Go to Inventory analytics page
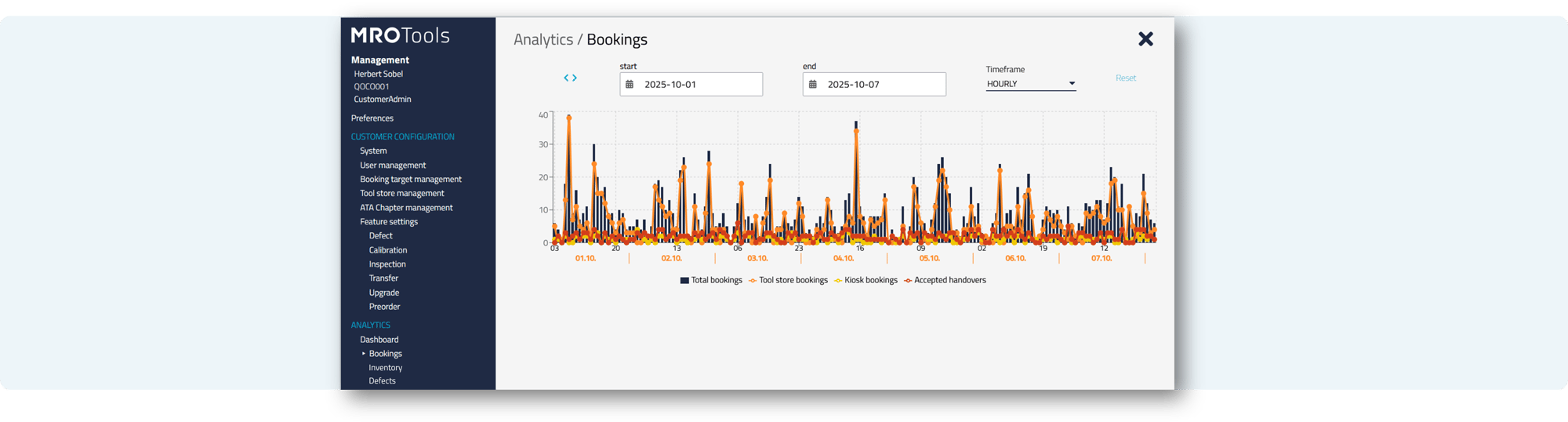The height and width of the screenshot is (422, 1568). (386, 368)
